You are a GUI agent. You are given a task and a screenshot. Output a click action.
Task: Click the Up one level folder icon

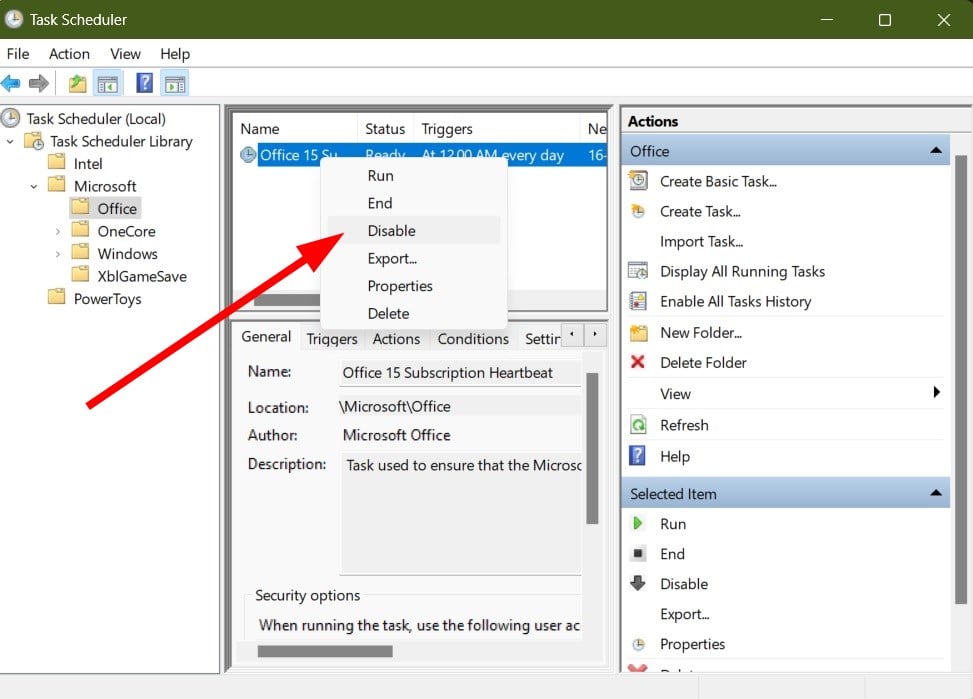coord(78,83)
